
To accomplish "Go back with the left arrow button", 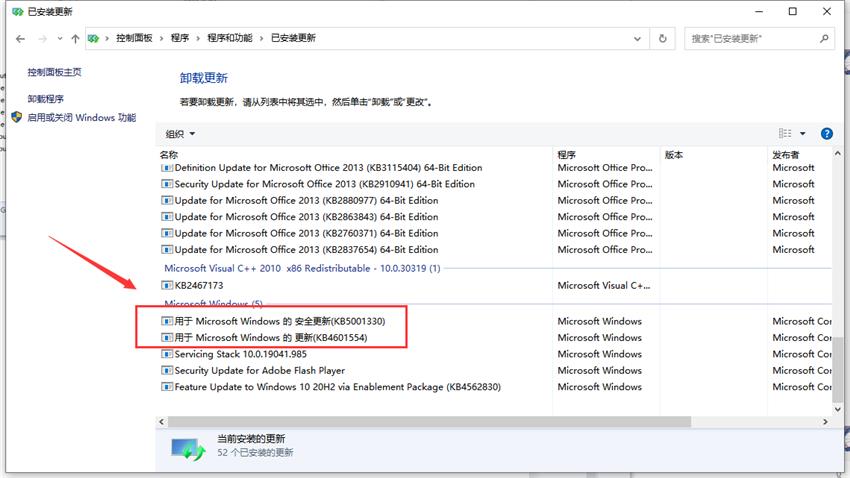I will click(x=21, y=38).
